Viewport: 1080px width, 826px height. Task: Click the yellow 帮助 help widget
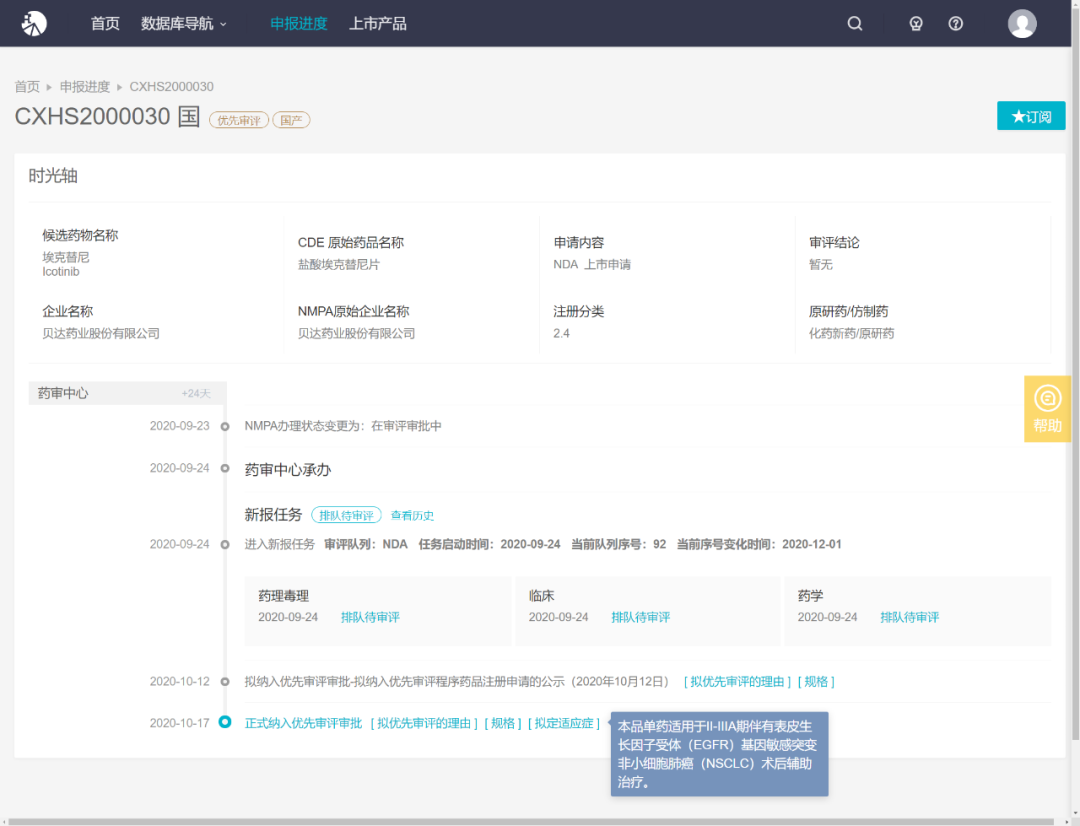click(x=1048, y=409)
